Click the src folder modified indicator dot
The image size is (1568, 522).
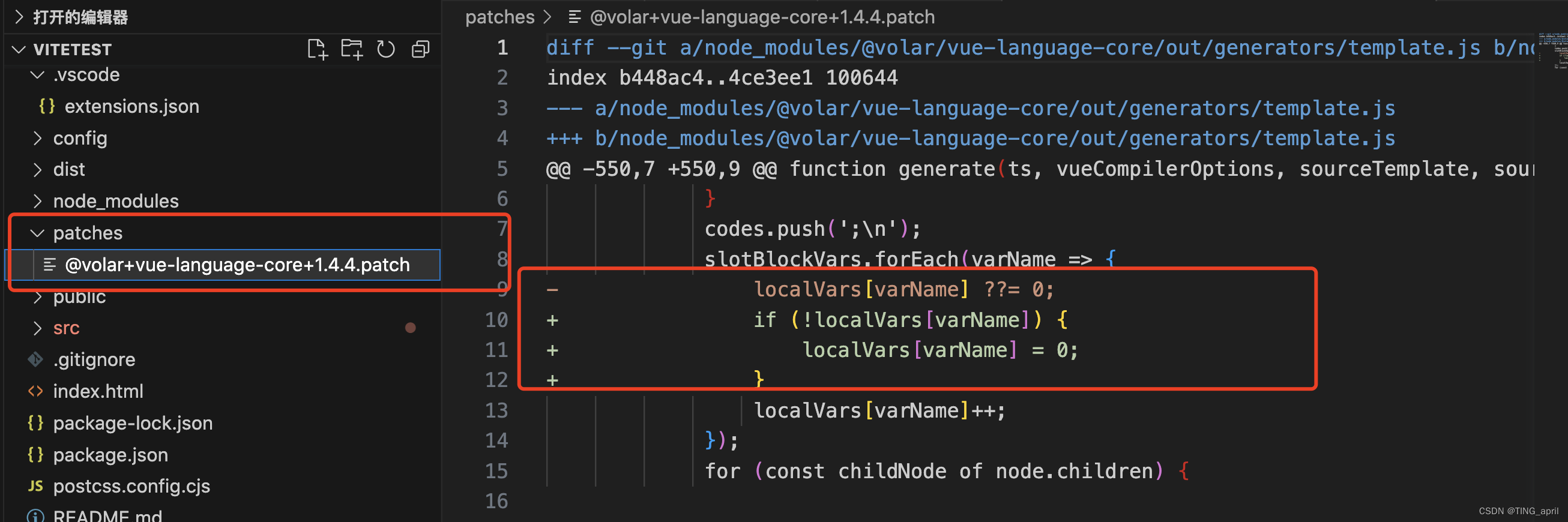tap(410, 328)
